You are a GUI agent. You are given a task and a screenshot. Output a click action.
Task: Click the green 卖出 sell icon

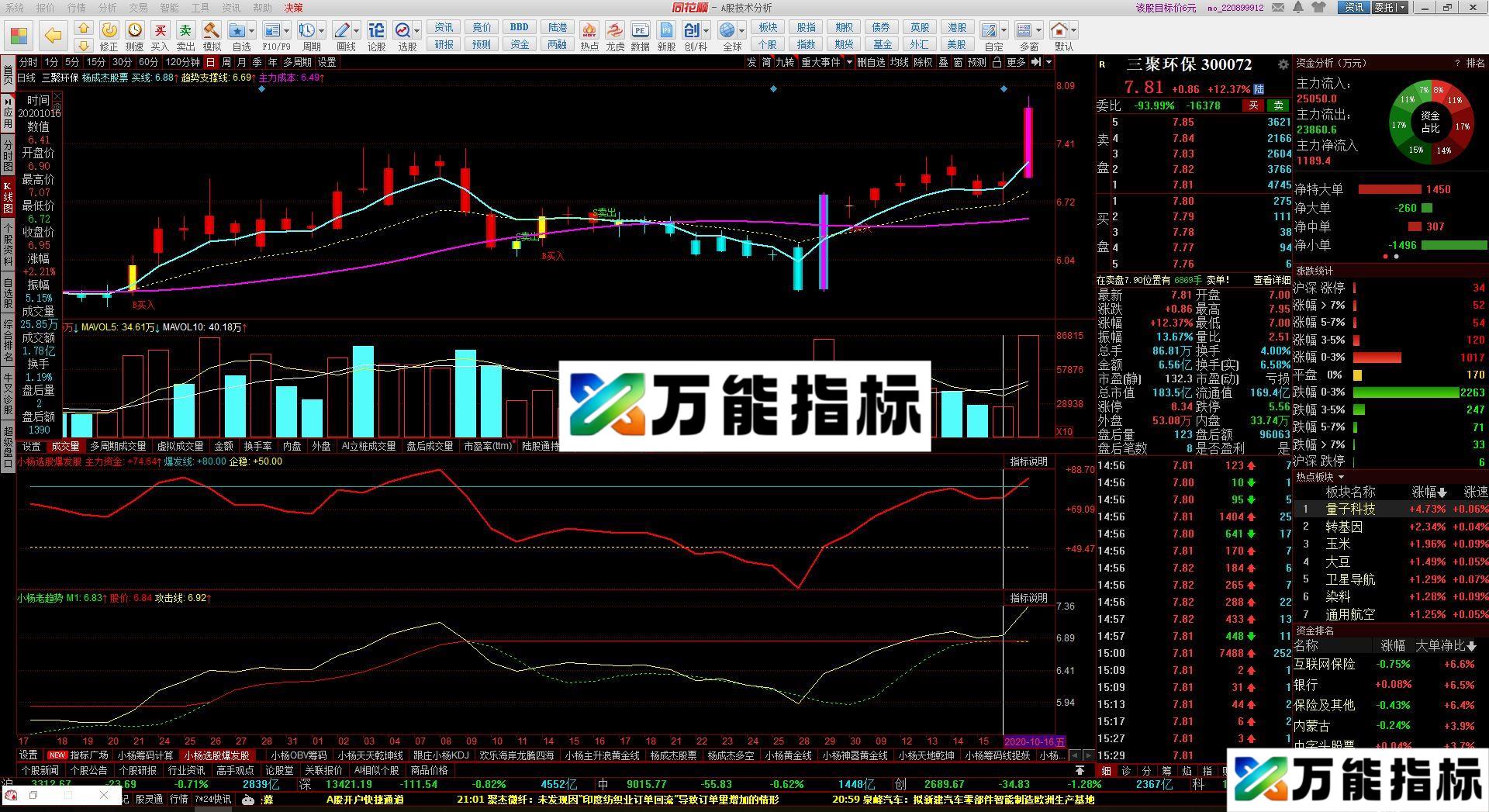coord(185,36)
